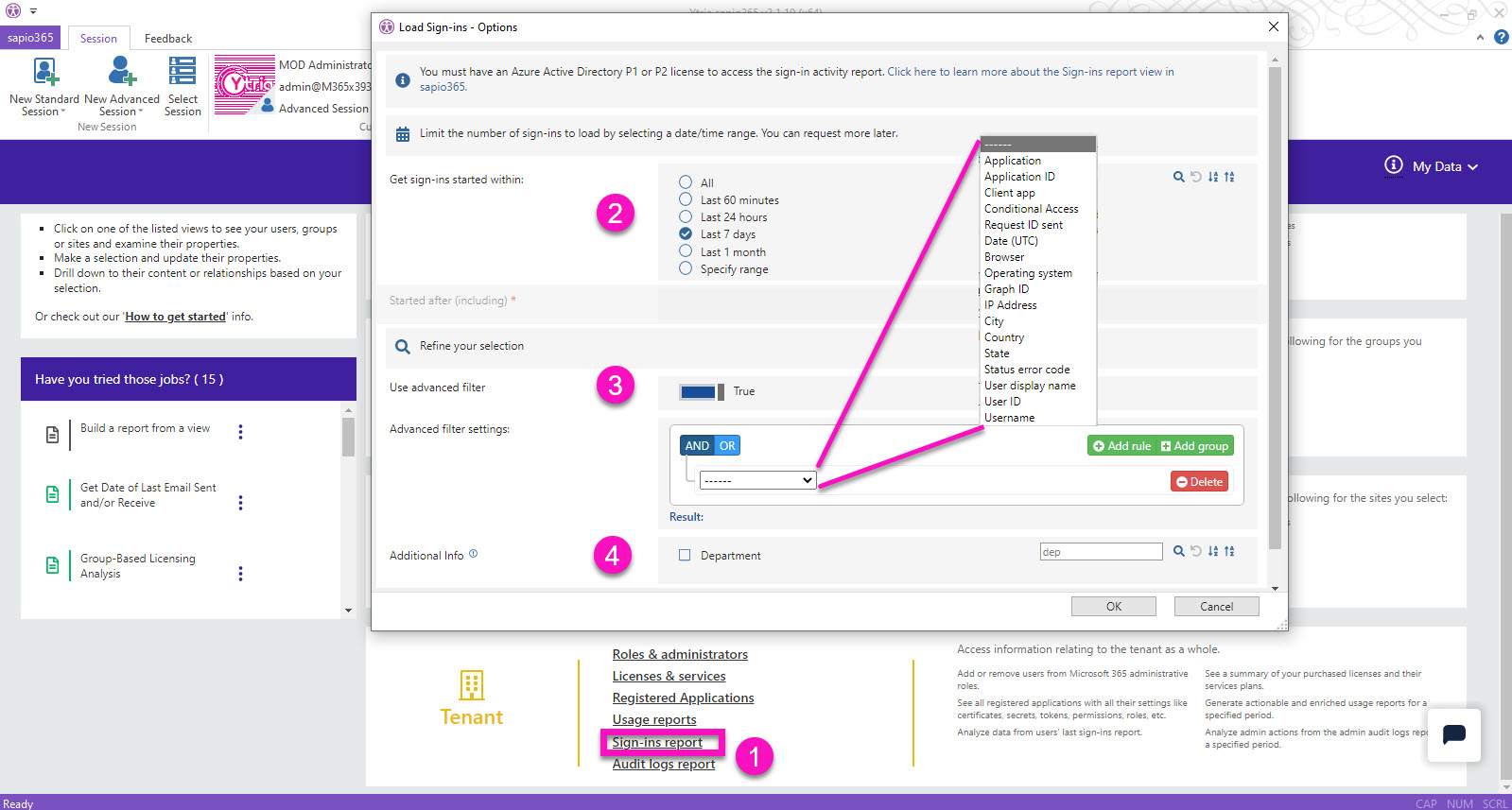
Task: Select Last 60 minutes radio option
Action: coord(686,199)
